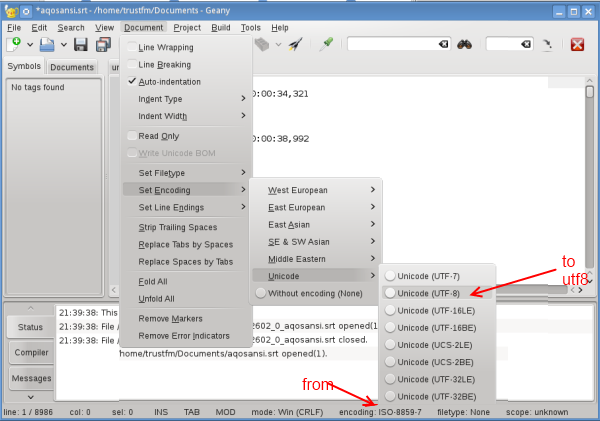The image size is (600, 421).
Task: Click the Build brick icon
Action: tap(262, 44)
